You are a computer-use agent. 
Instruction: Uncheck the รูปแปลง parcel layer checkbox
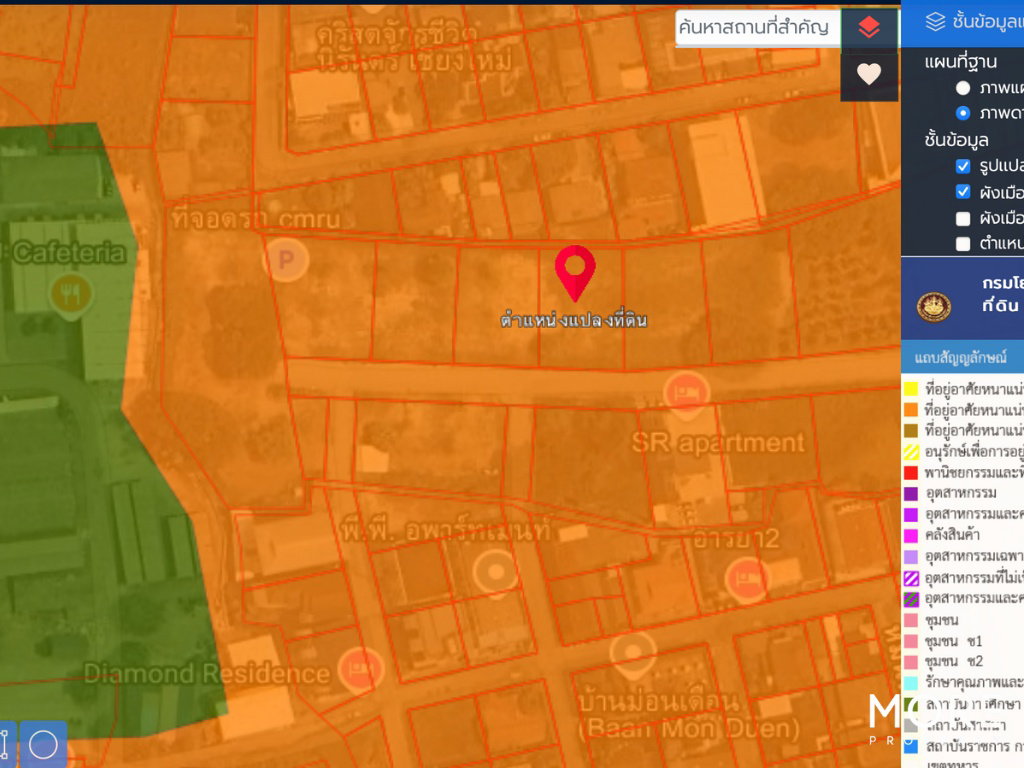tap(963, 166)
